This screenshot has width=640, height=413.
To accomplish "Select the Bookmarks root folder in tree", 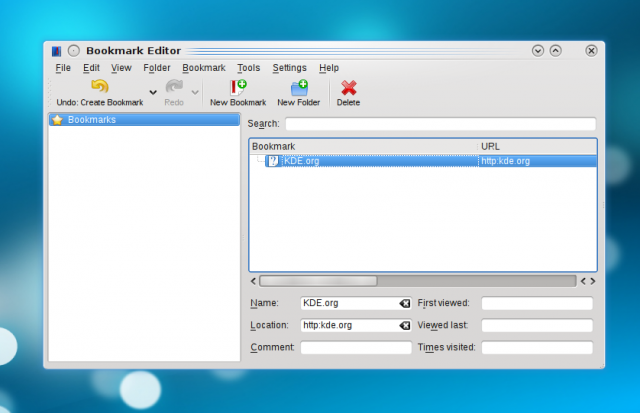I will 92,120.
